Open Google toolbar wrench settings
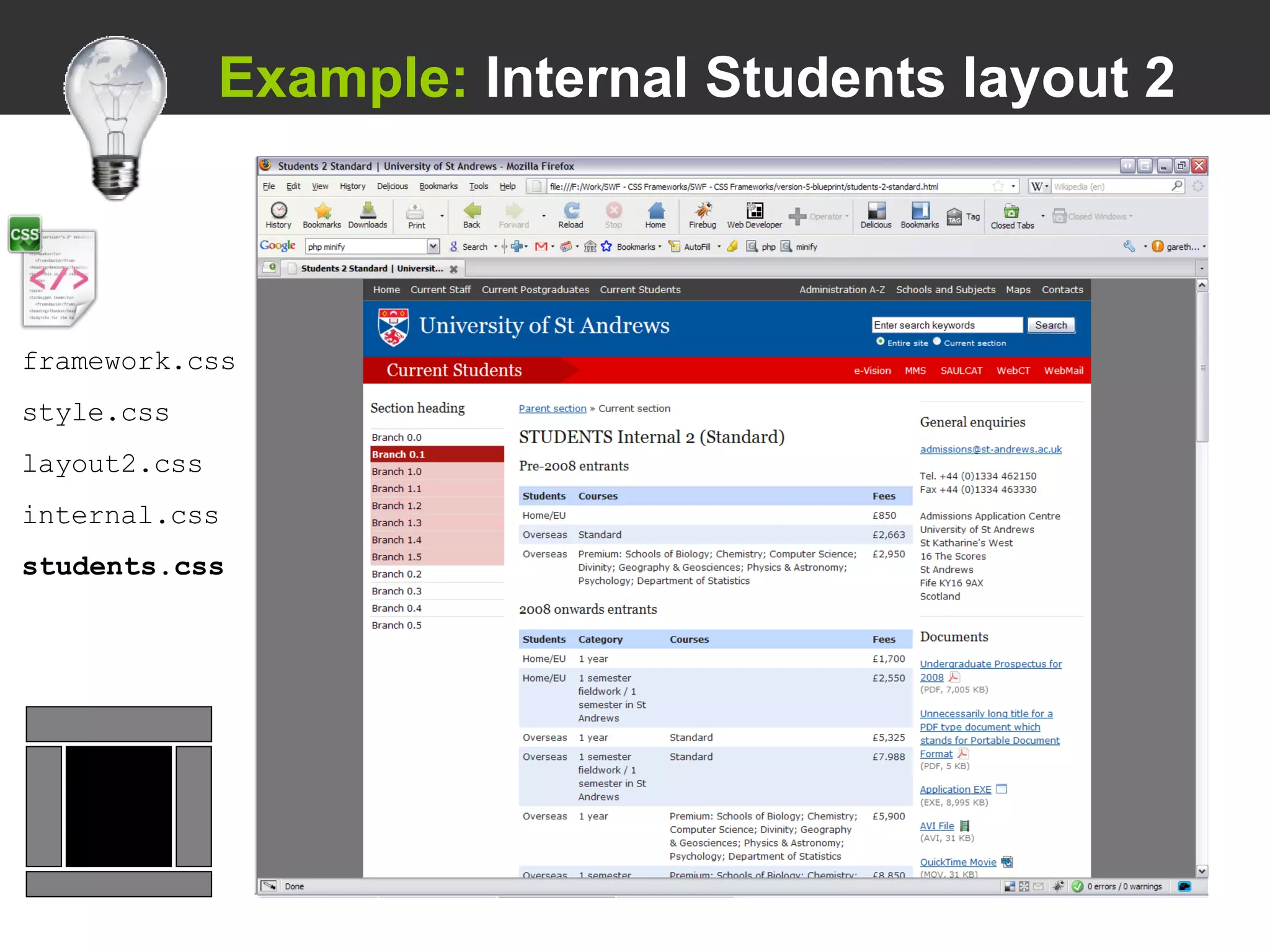Image resolution: width=1270 pixels, height=952 pixels. coord(1129,247)
